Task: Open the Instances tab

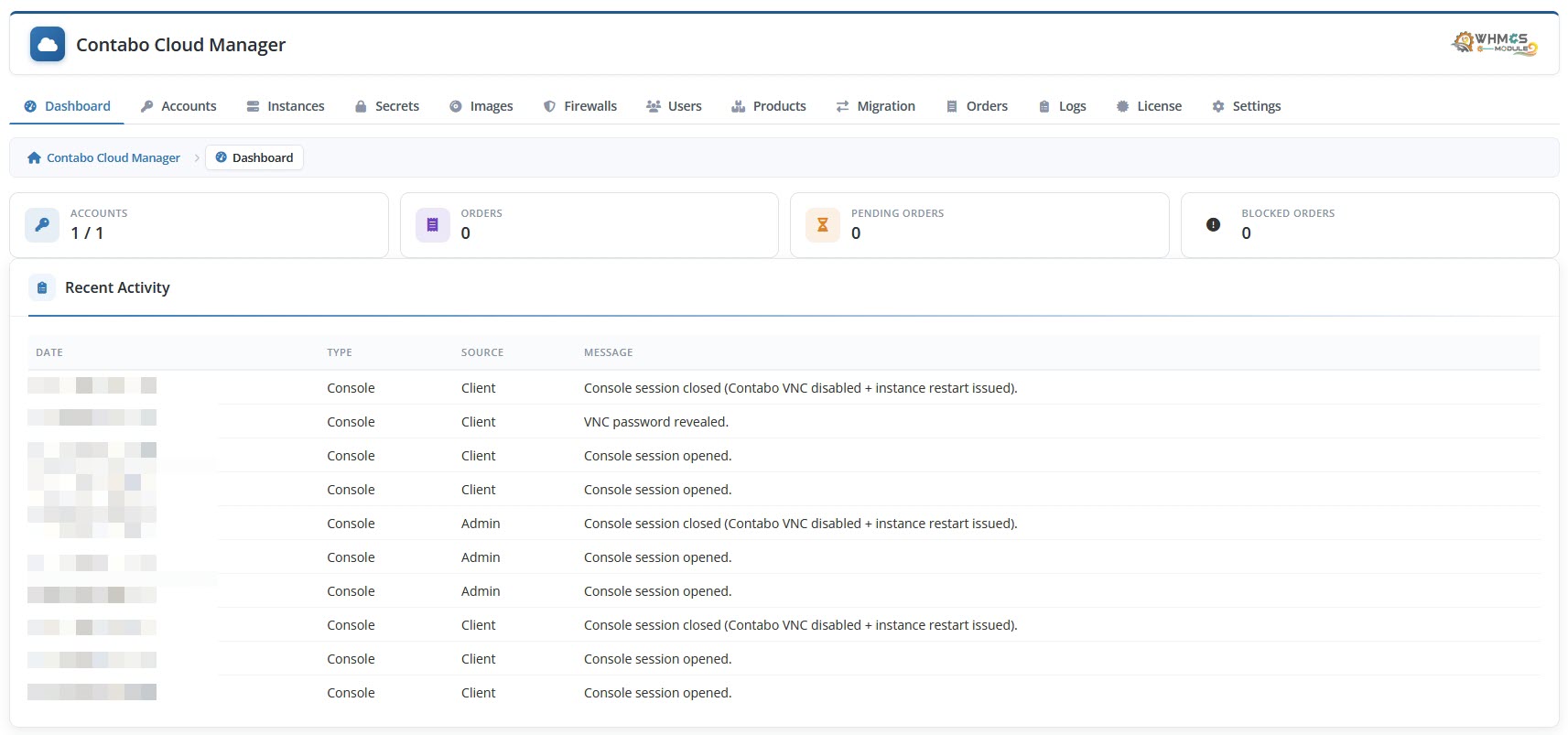Action: (x=286, y=106)
